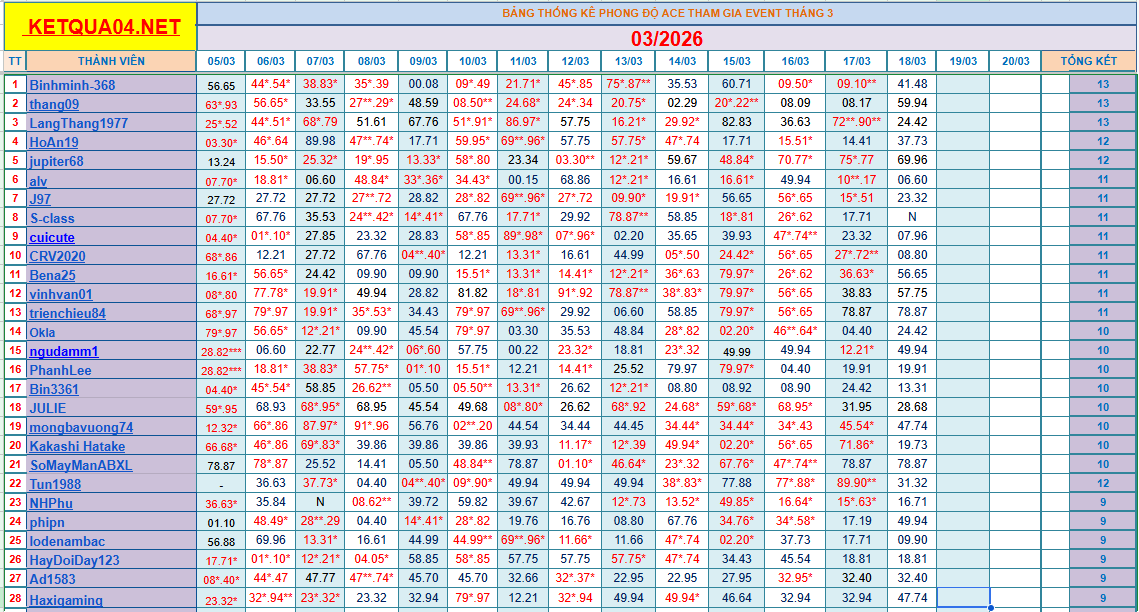The image size is (1139, 612).
Task: Click the 05/03 date column header
Action: coord(221,61)
